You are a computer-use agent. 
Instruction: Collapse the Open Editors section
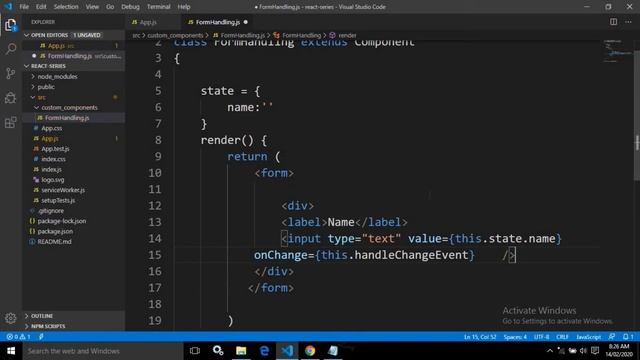coord(73,35)
